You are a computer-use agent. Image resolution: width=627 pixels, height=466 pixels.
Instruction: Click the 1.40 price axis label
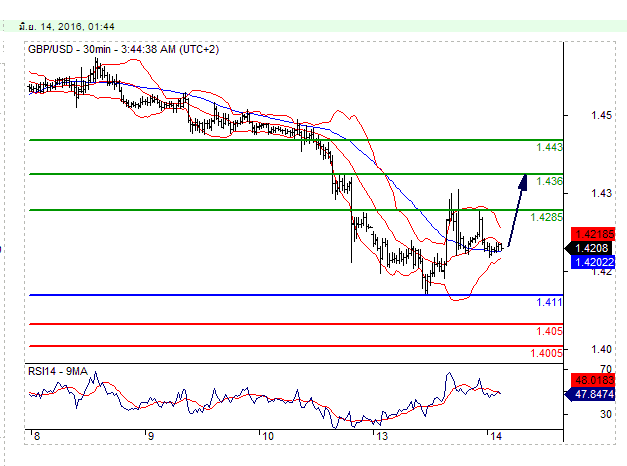pyautogui.click(x=601, y=350)
